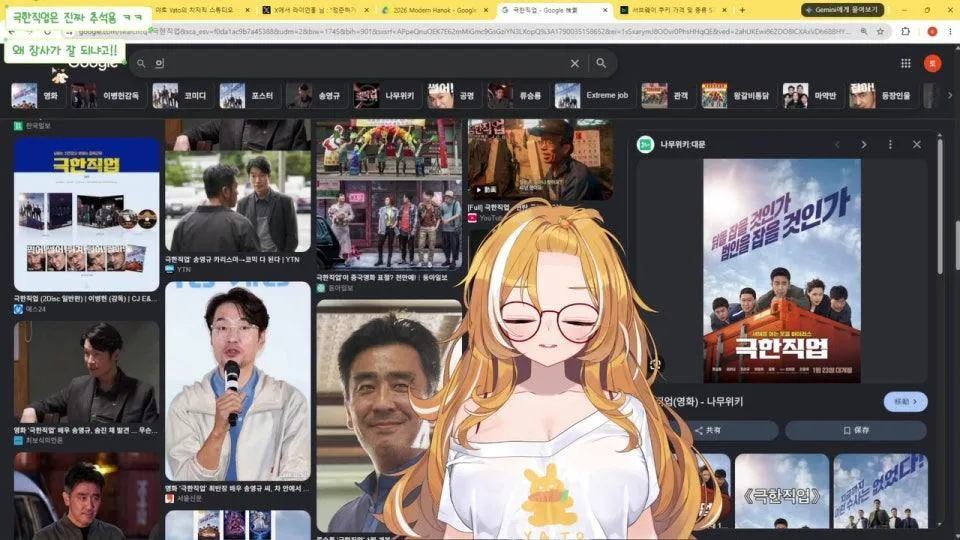Select the 포스터 filter chip
Viewport: 960px width, 540px height.
coord(249,96)
